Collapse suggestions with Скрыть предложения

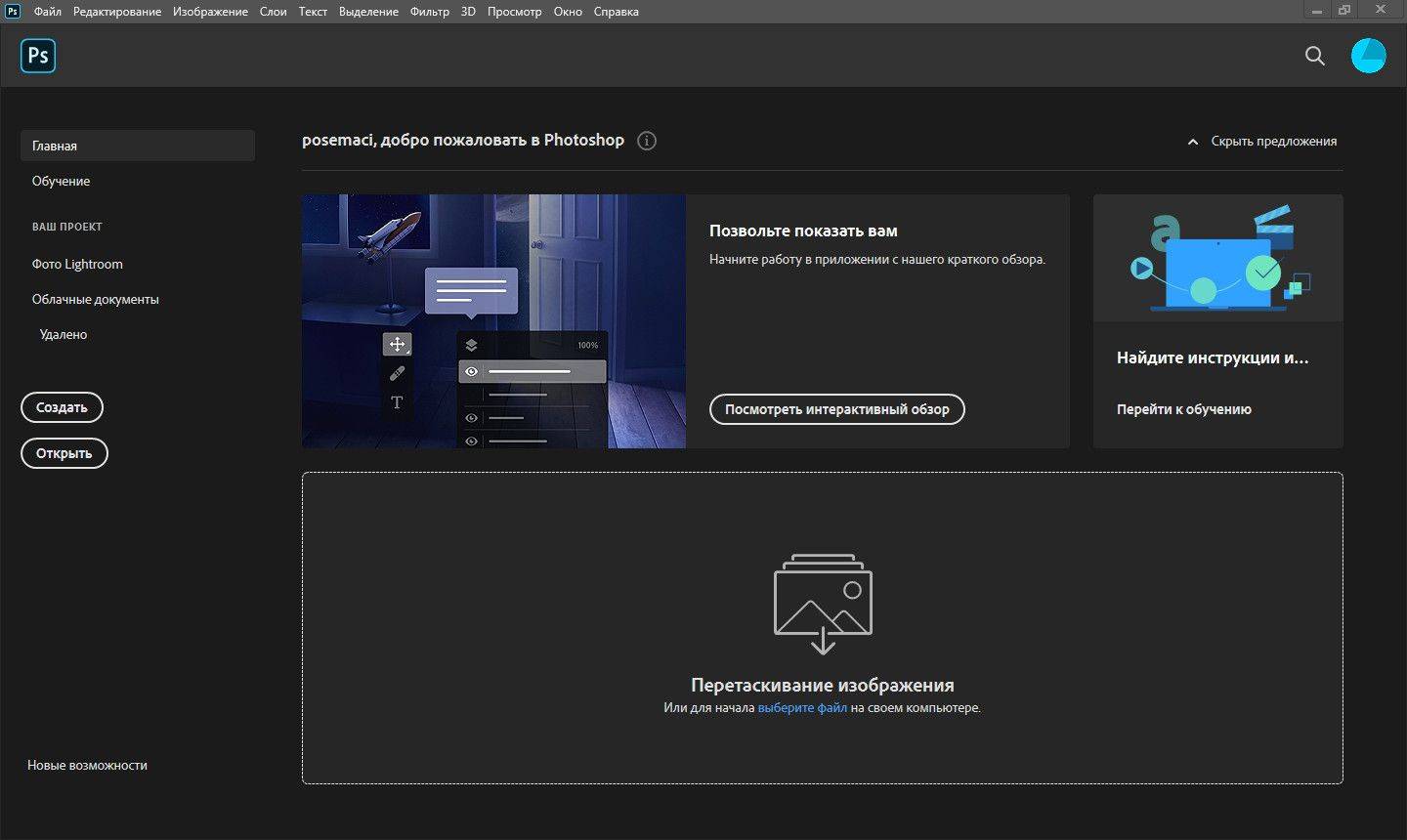tap(1261, 142)
